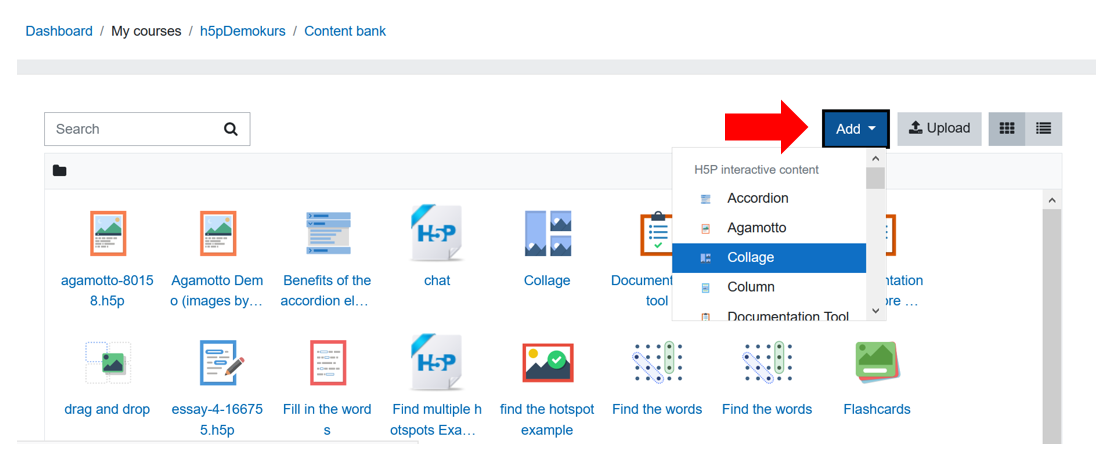
Task: Click the Upload button
Action: pos(939,129)
